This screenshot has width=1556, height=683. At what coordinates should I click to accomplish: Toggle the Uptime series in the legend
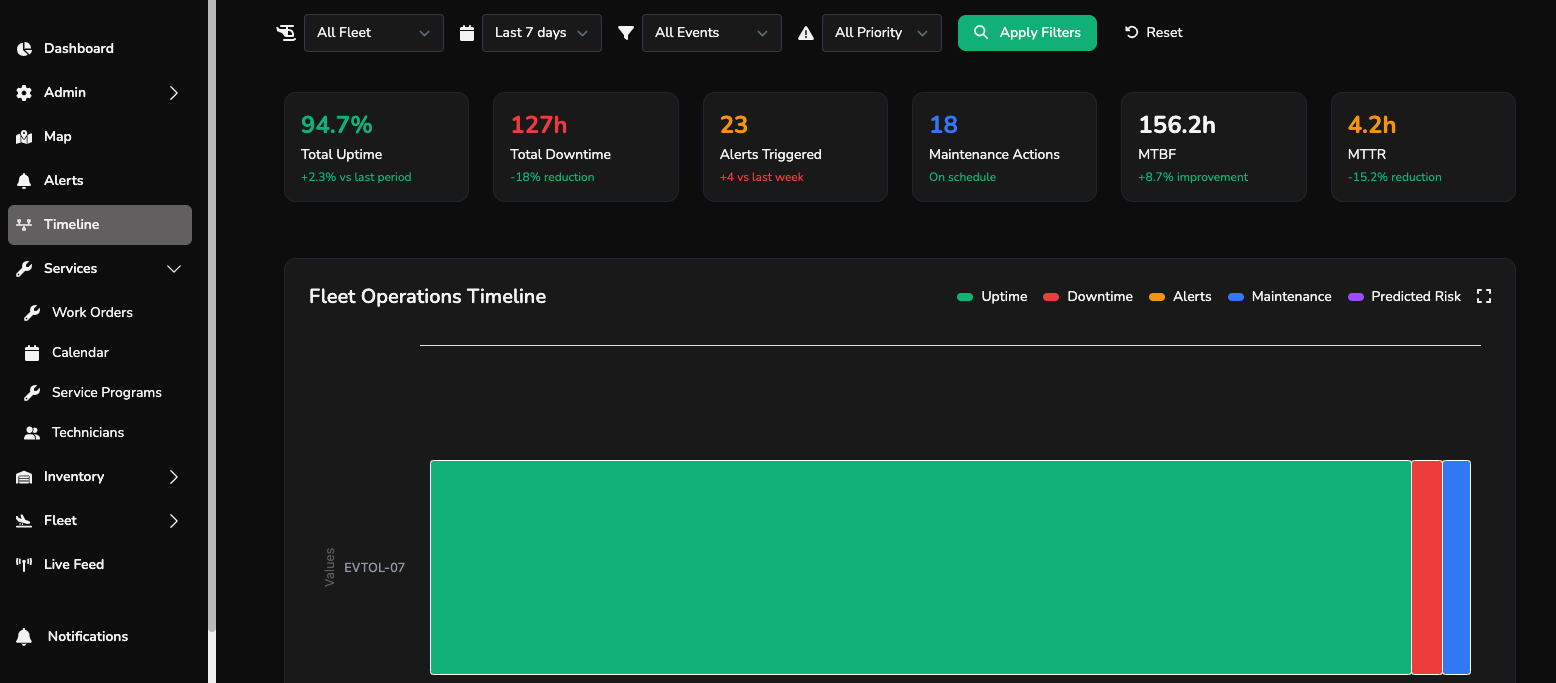click(991, 296)
